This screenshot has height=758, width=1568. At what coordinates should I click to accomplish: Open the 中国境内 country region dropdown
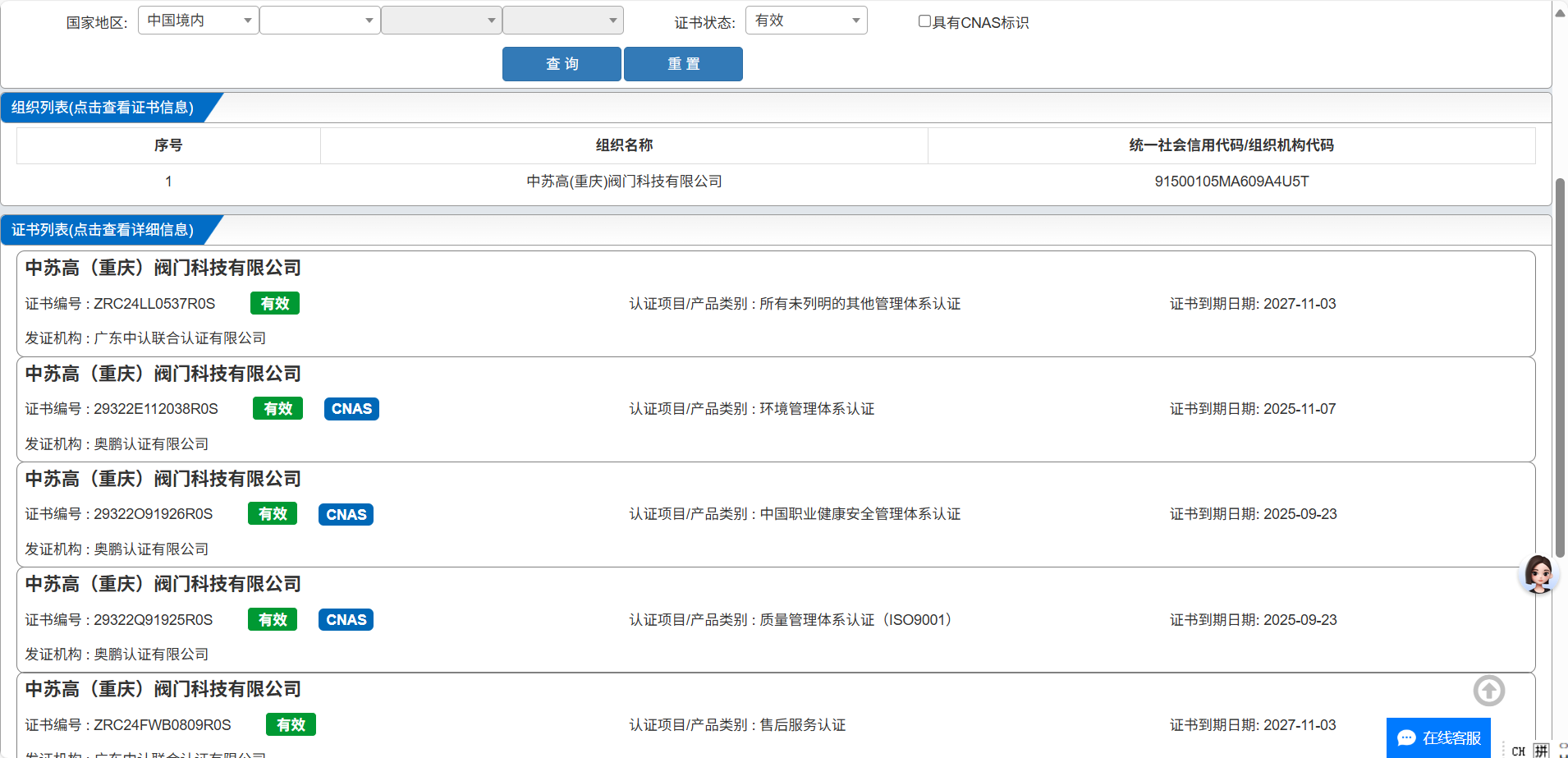[x=199, y=21]
